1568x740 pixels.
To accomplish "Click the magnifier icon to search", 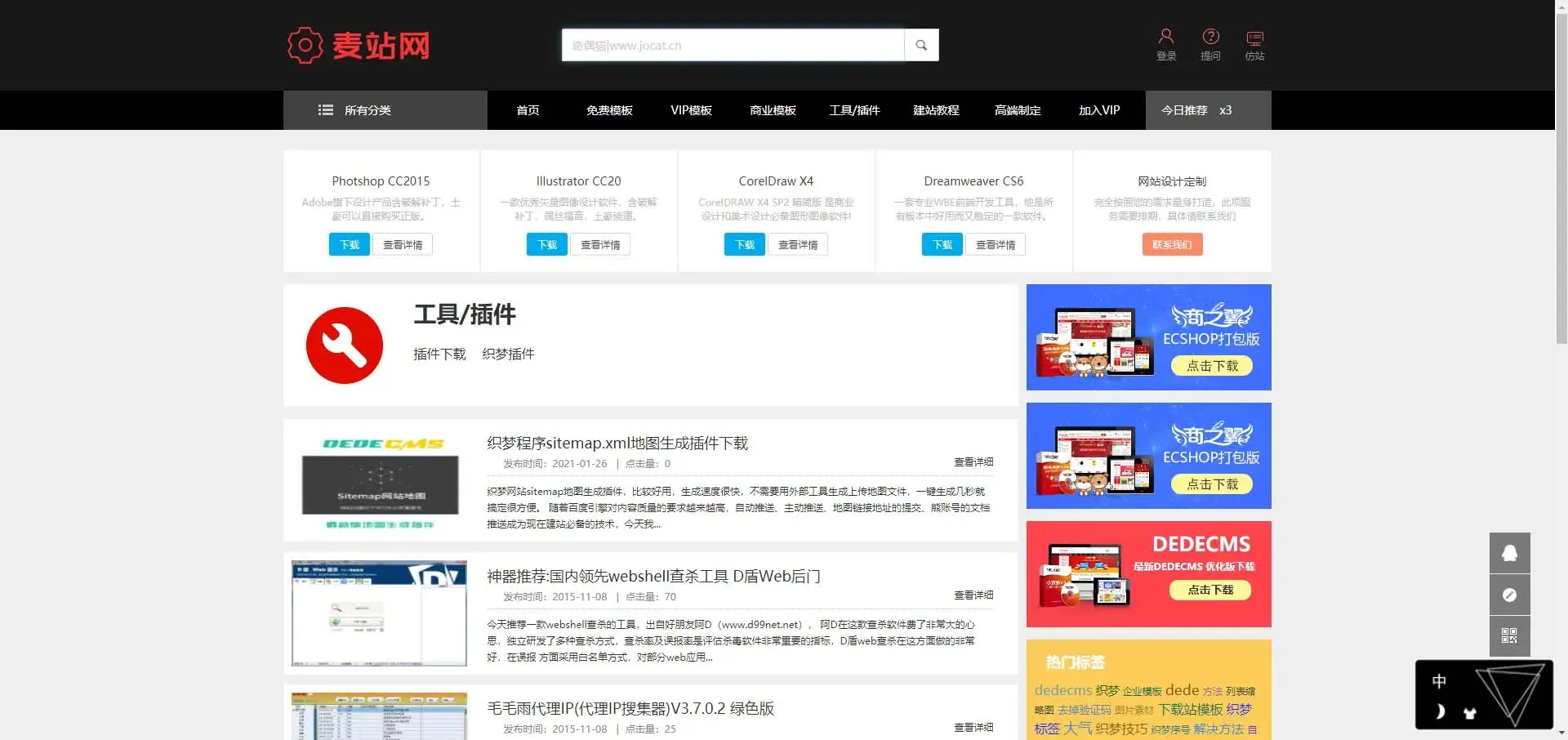I will coord(921,45).
